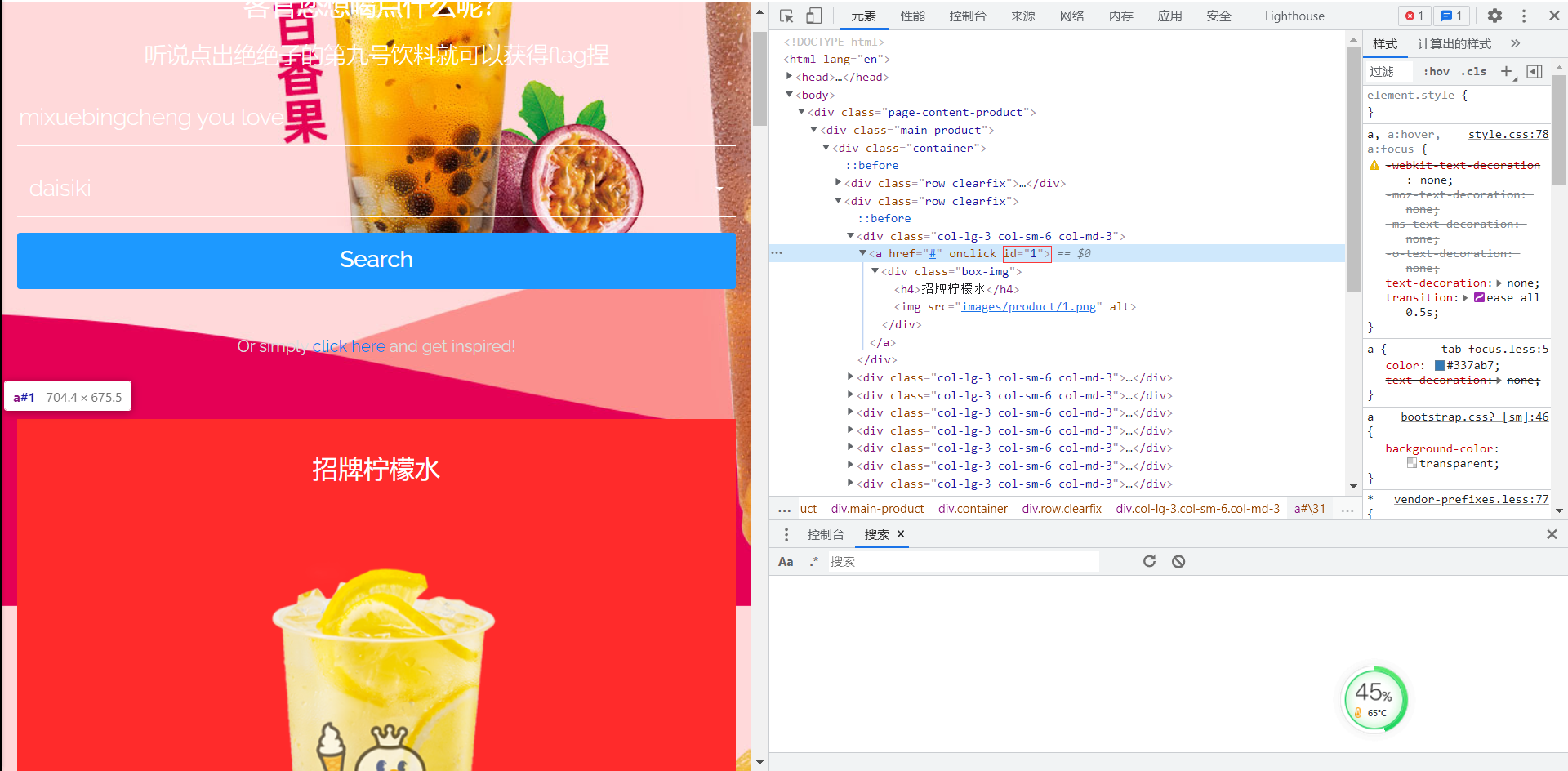Image resolution: width=1568 pixels, height=771 pixels.
Task: Open the 安全 tab
Action: point(1218,16)
